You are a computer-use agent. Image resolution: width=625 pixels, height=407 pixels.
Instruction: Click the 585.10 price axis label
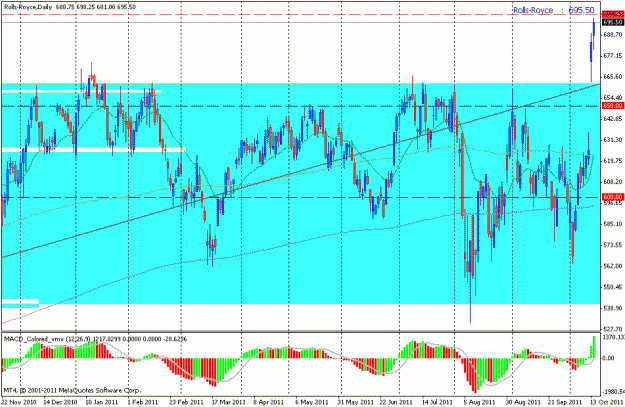click(613, 224)
